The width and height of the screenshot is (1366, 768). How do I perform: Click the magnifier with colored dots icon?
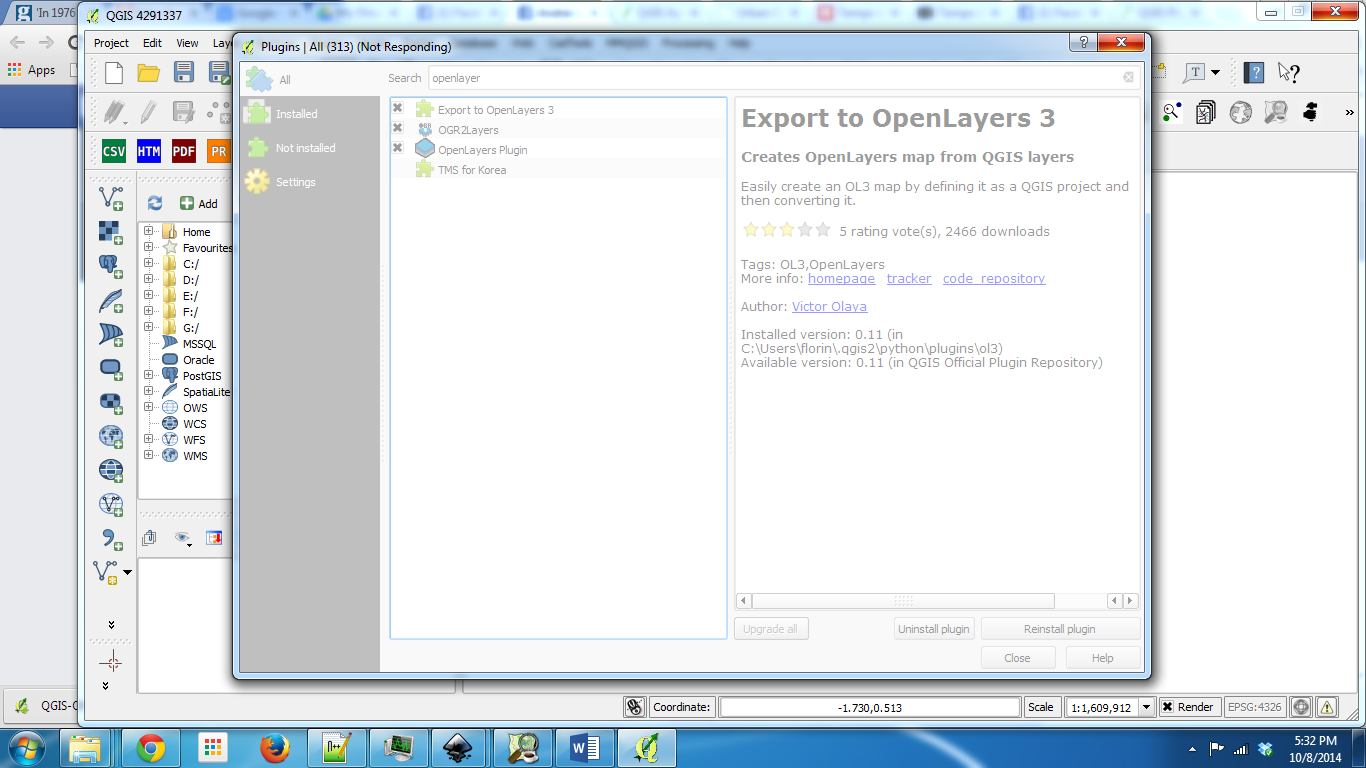(1172, 112)
